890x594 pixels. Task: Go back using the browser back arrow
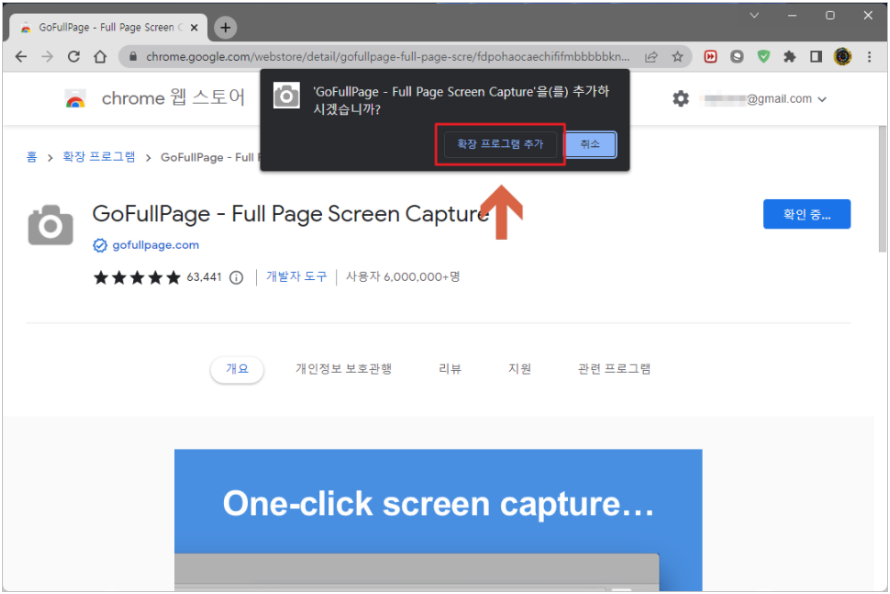coord(21,57)
